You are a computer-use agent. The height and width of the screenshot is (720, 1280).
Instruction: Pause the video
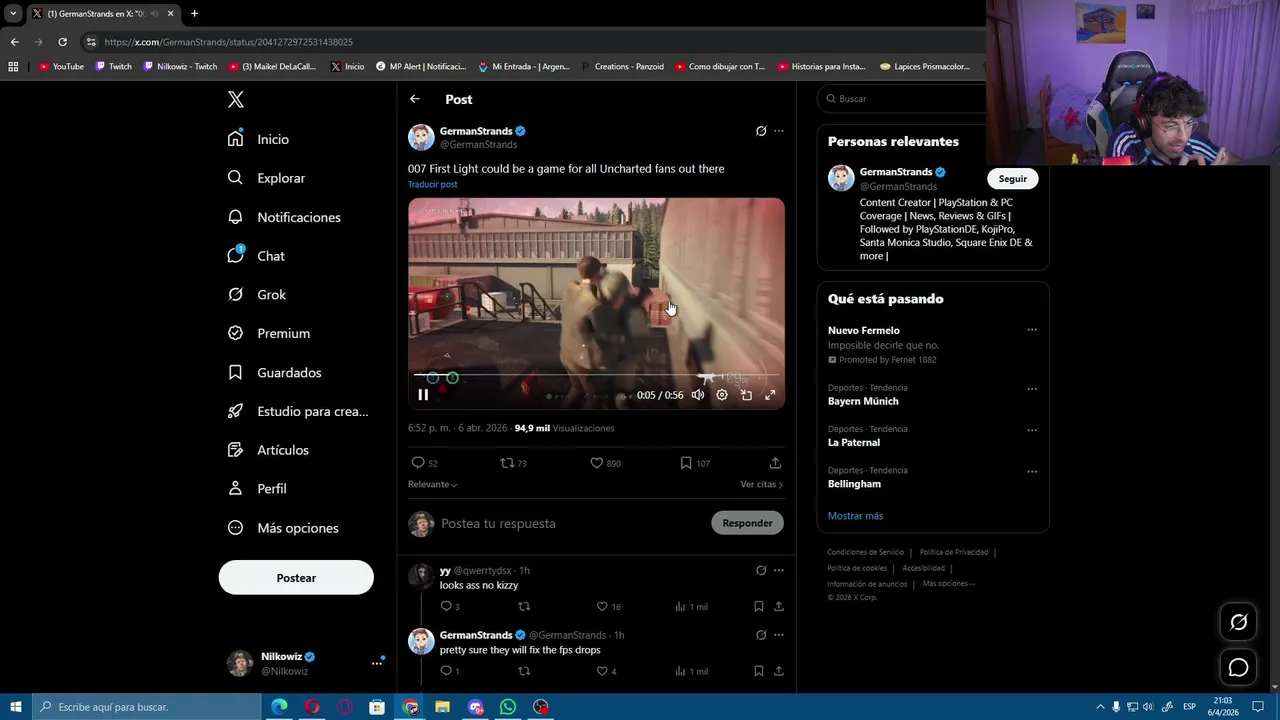(423, 395)
